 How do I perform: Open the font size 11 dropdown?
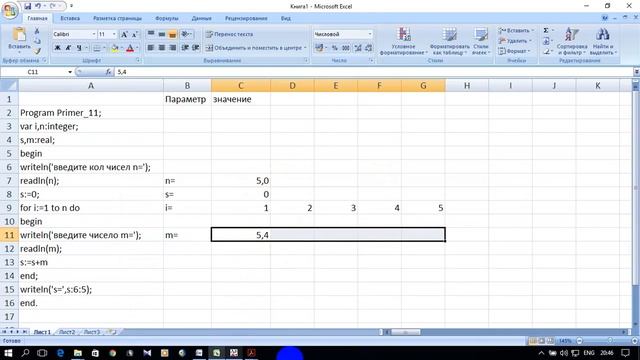[114, 34]
